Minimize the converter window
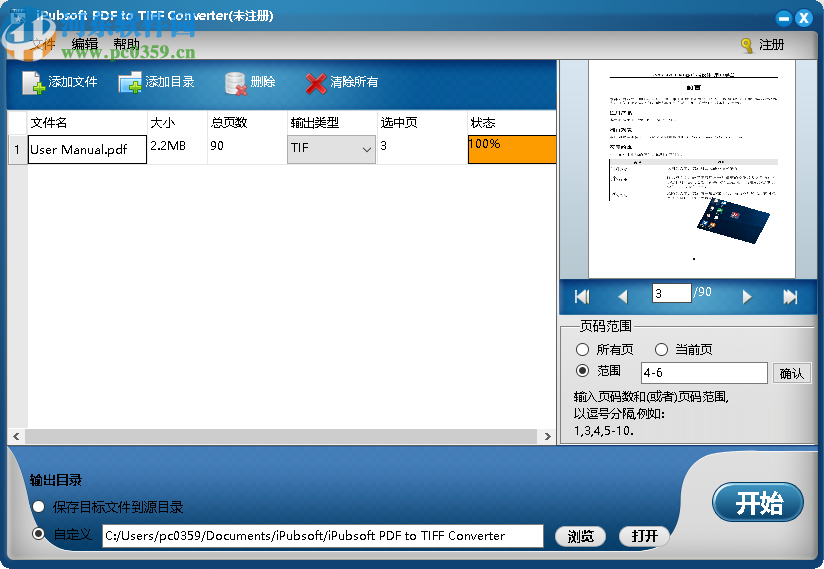The width and height of the screenshot is (824, 569). point(784,19)
